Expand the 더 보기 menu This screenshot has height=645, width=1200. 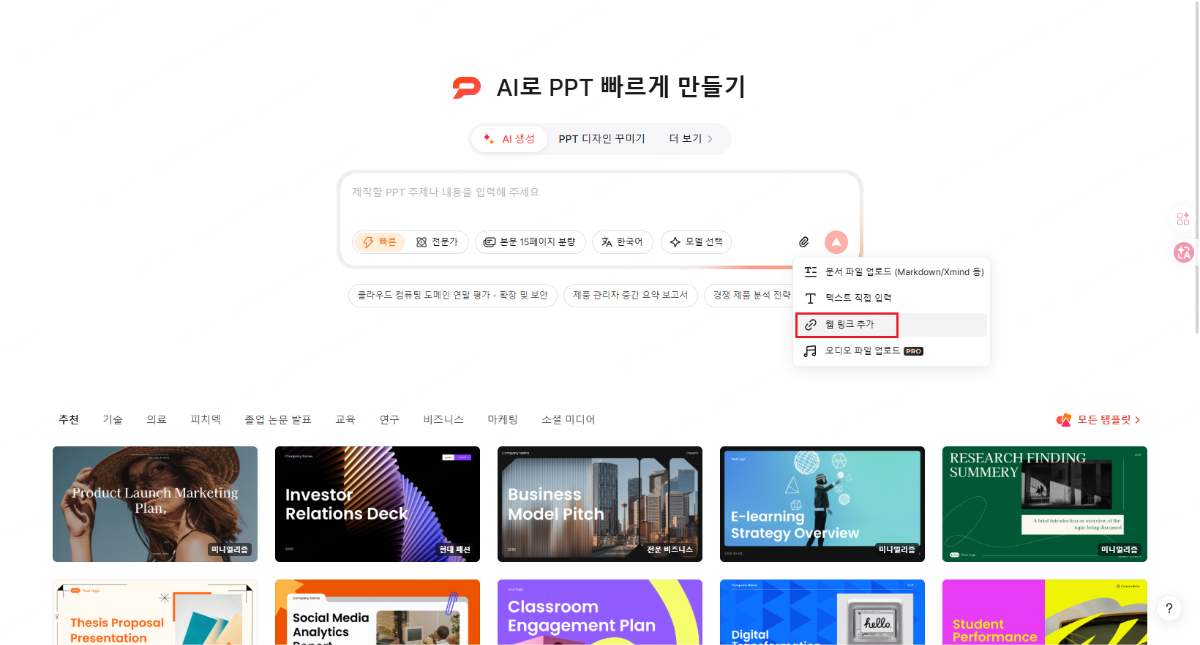pos(688,139)
